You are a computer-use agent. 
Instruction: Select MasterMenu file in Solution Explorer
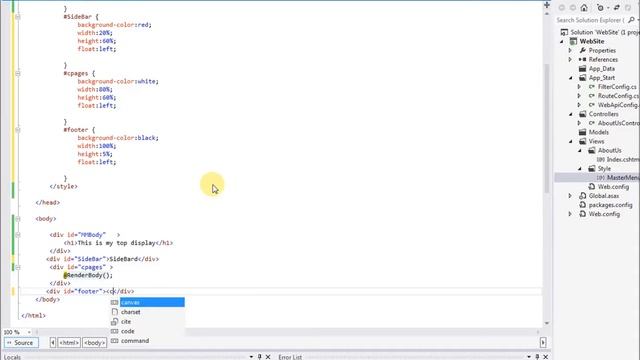click(x=622, y=178)
